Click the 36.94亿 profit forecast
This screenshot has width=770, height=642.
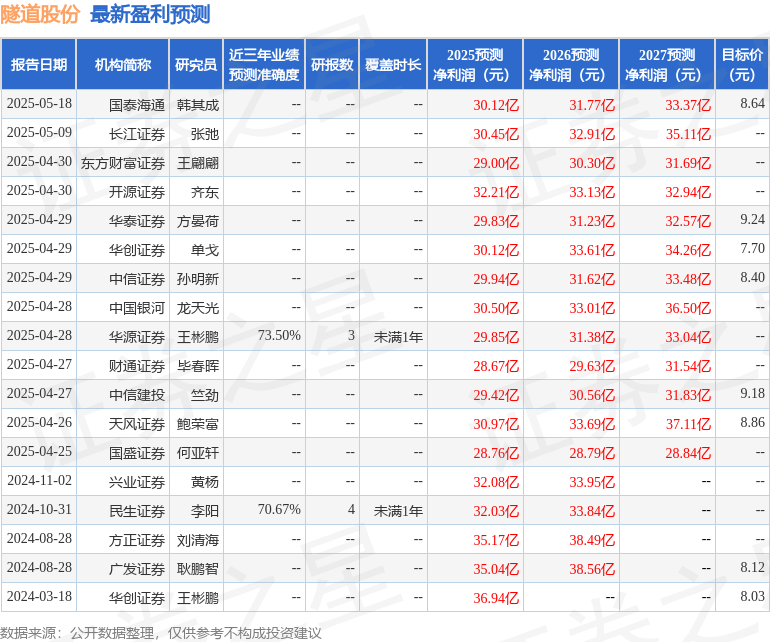pyautogui.click(x=496, y=598)
